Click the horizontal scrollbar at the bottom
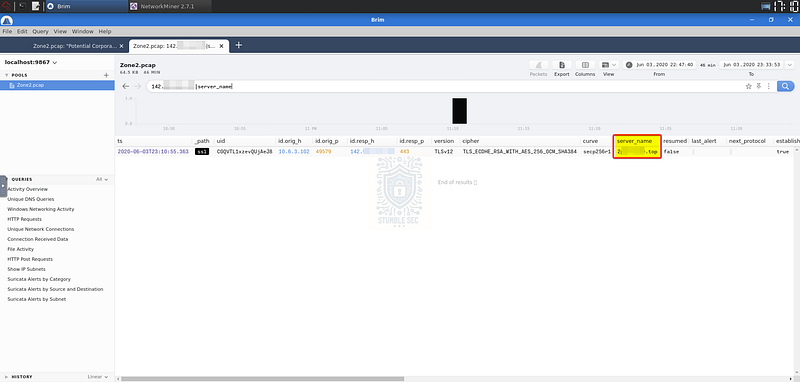This screenshot has width=800, height=382. click(x=262, y=378)
